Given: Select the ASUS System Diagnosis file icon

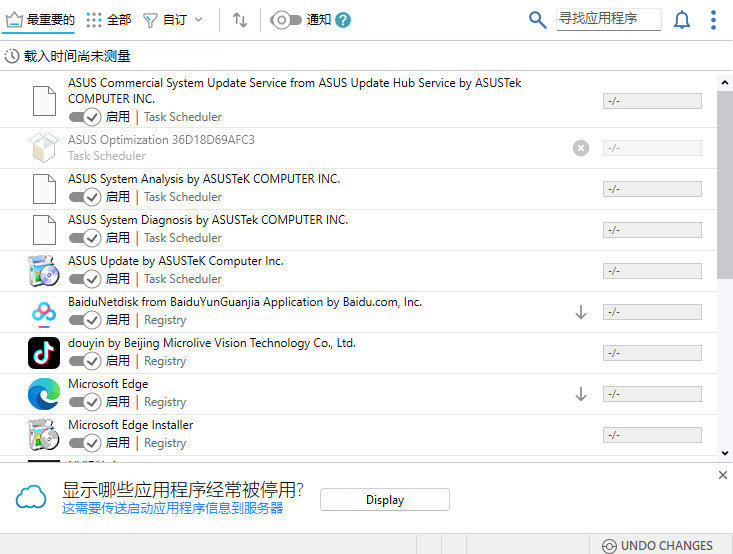Looking at the screenshot, I should [x=44, y=230].
